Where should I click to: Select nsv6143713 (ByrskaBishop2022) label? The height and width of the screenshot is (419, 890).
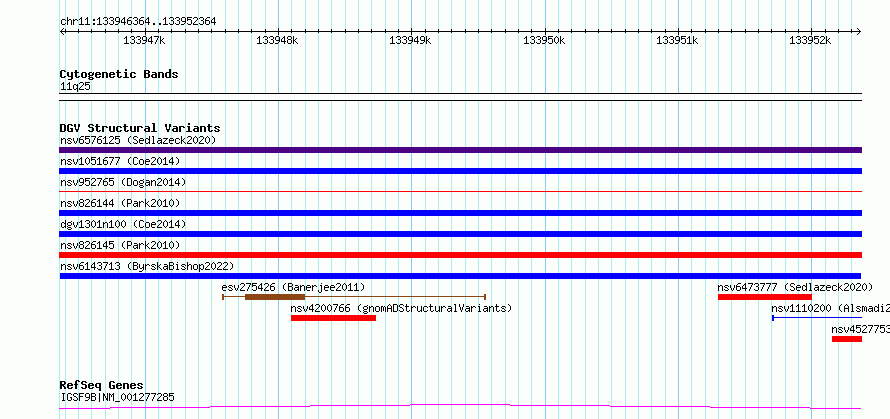coord(147,266)
